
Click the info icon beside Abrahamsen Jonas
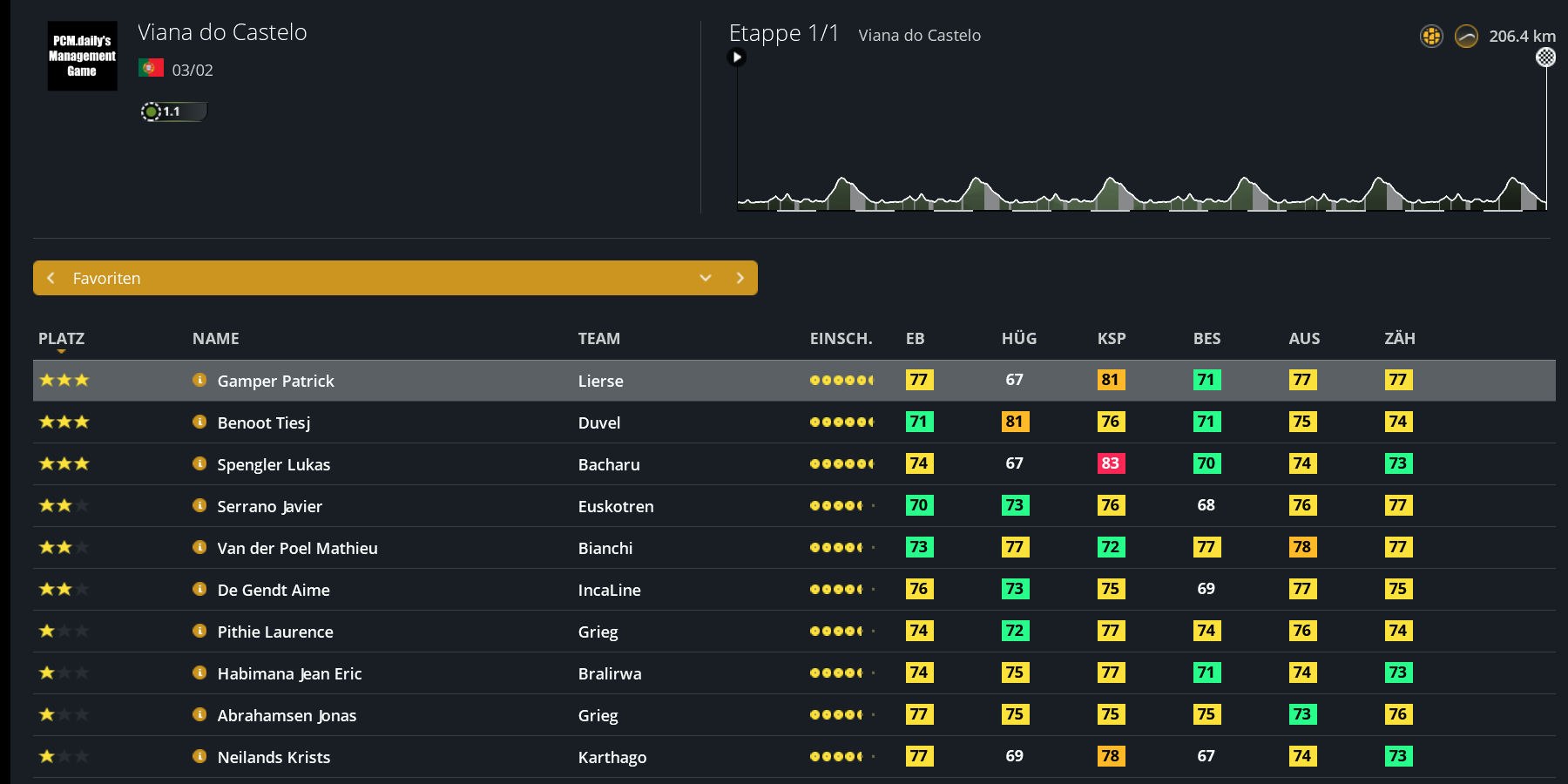(x=199, y=714)
